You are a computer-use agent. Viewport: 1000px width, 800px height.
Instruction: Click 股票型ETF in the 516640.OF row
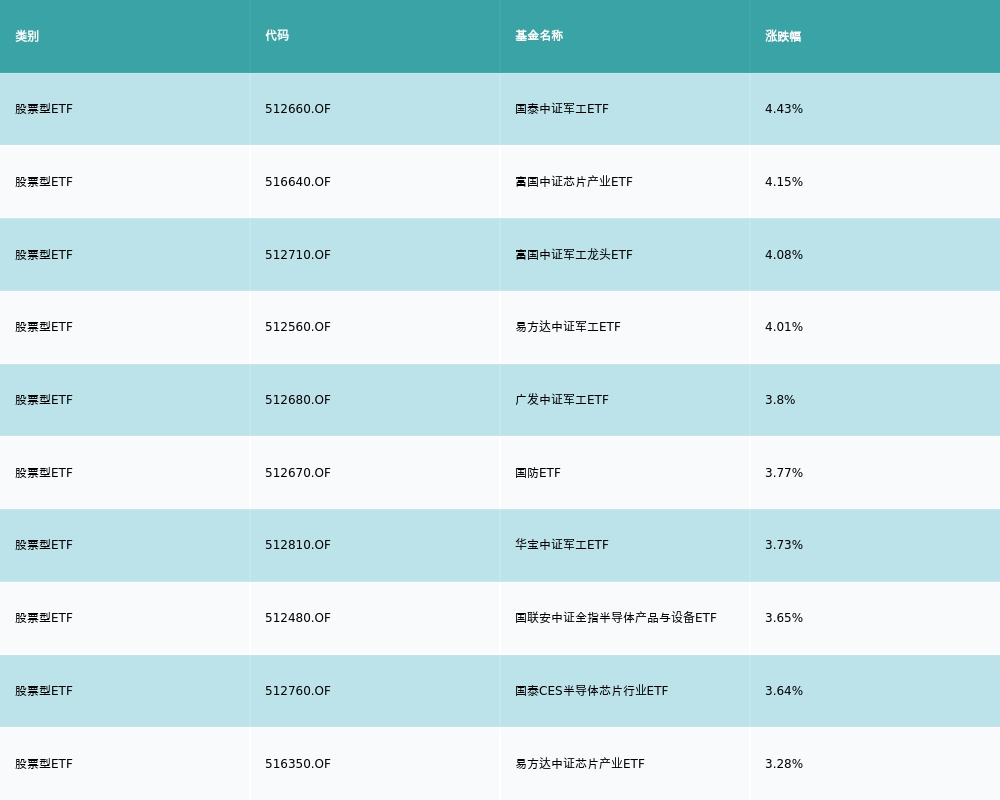[x=44, y=182]
